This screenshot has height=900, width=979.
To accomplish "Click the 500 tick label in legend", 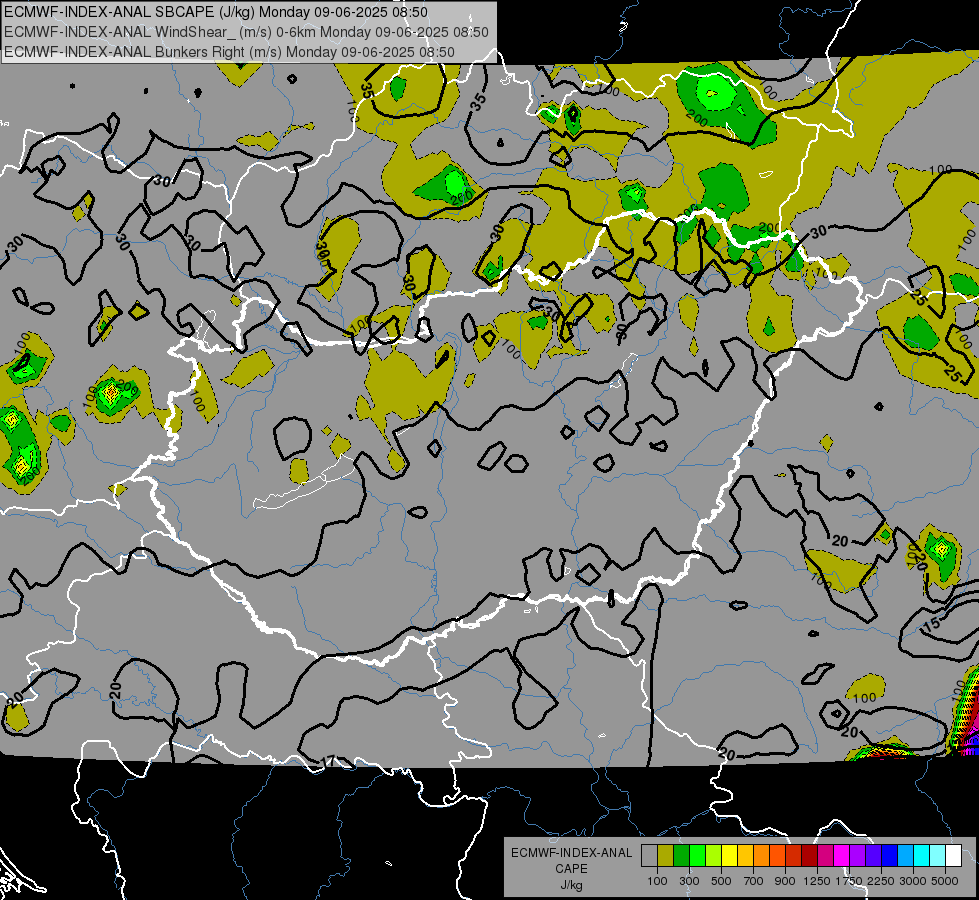I will 721,881.
